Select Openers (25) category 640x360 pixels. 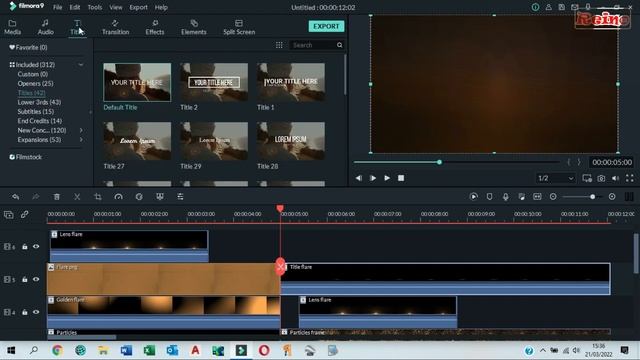pyautogui.click(x=35, y=83)
